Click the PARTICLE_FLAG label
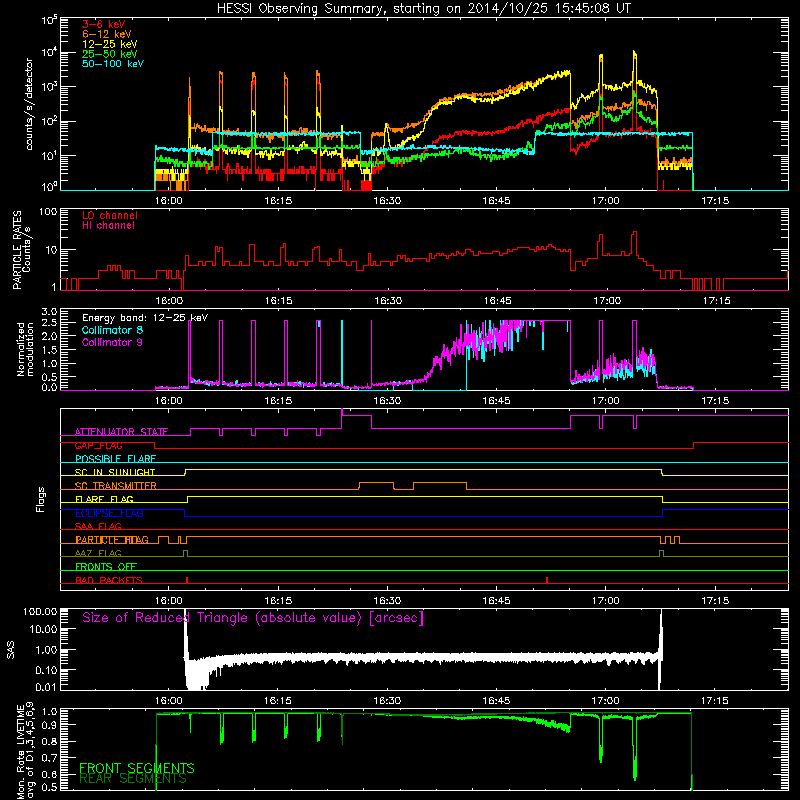The height and width of the screenshot is (800, 800). coord(112,539)
